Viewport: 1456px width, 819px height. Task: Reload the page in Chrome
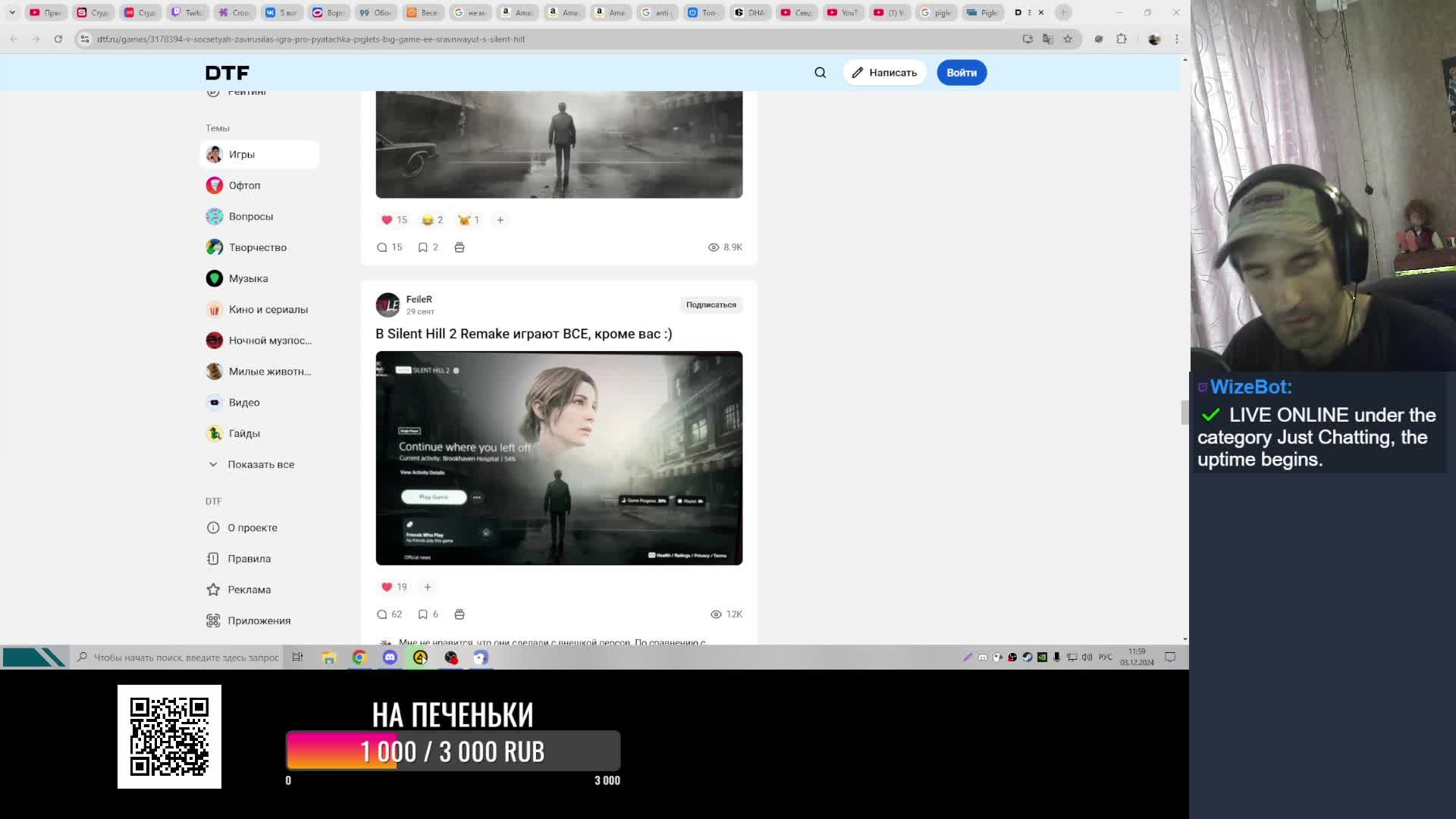[x=58, y=39]
